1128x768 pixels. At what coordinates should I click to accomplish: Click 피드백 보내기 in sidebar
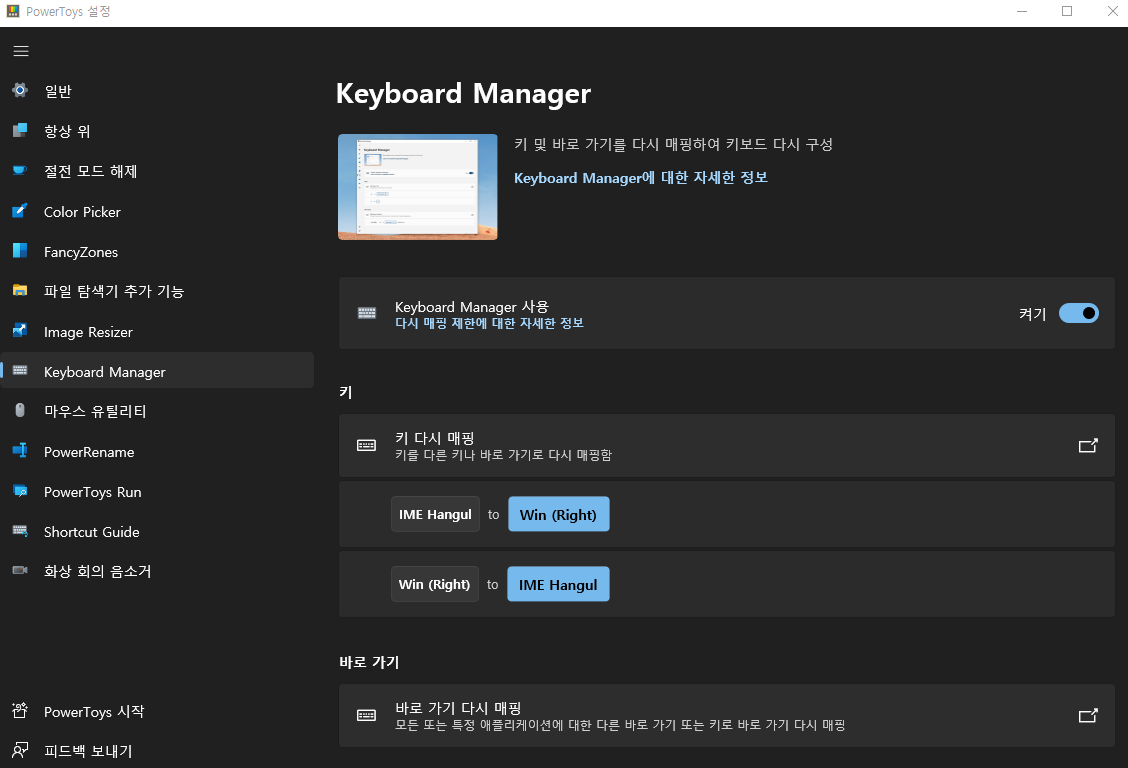[x=157, y=751]
